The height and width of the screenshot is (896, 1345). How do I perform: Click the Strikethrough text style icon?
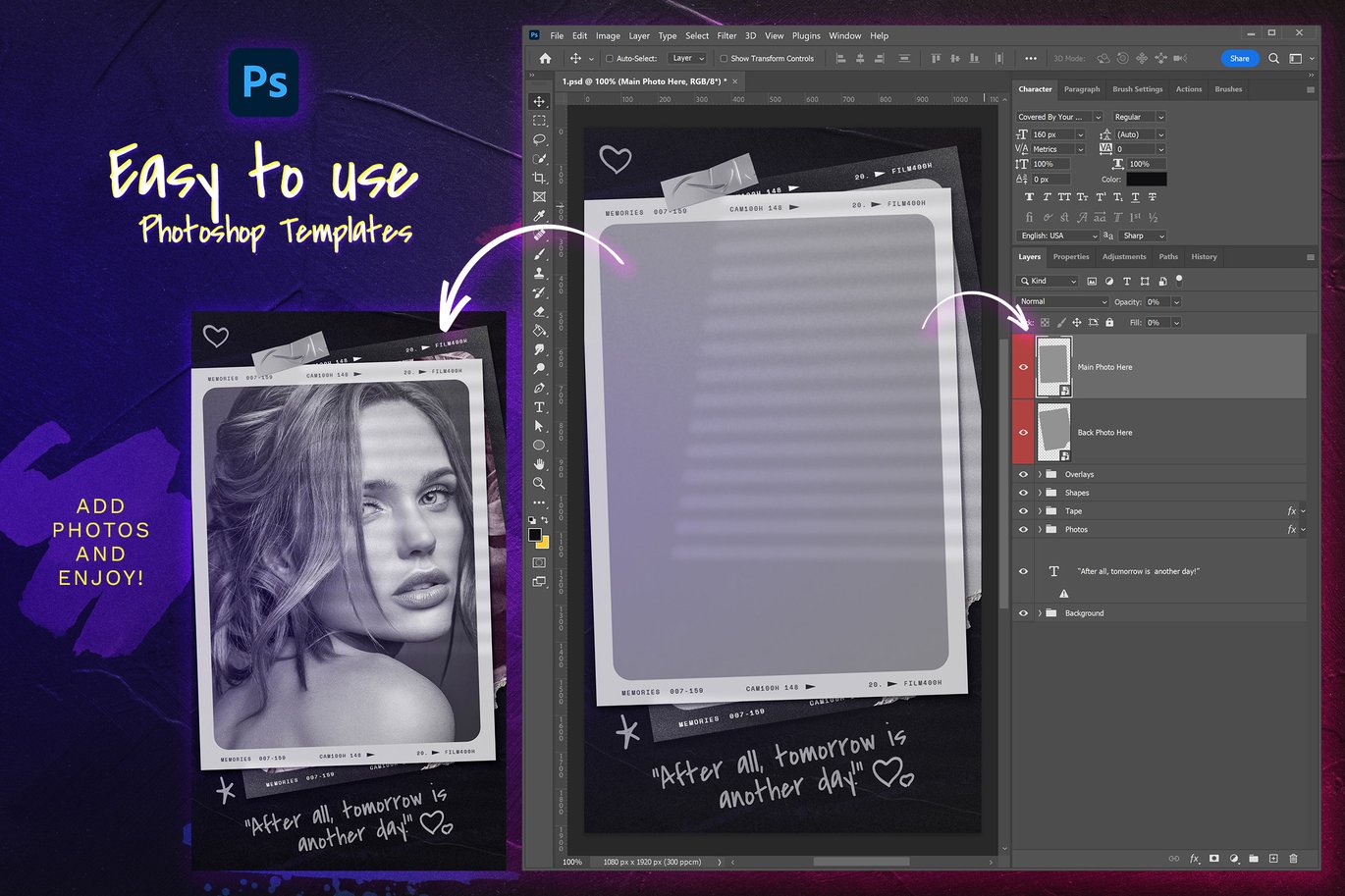(x=1153, y=197)
